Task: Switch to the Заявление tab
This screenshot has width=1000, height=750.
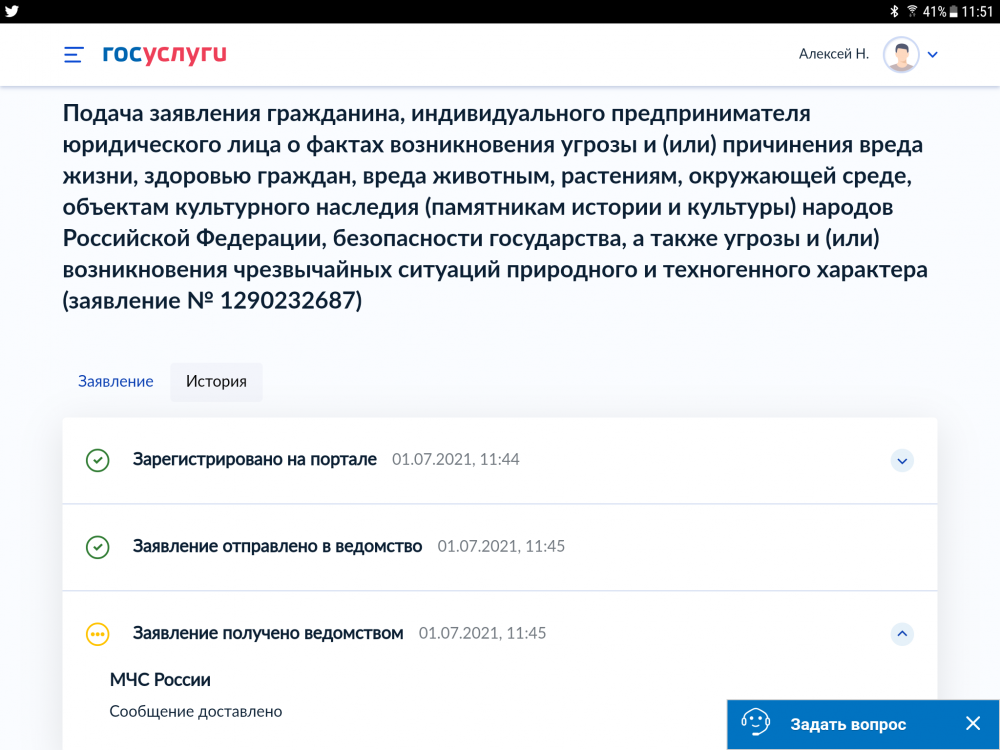Action: (x=116, y=381)
